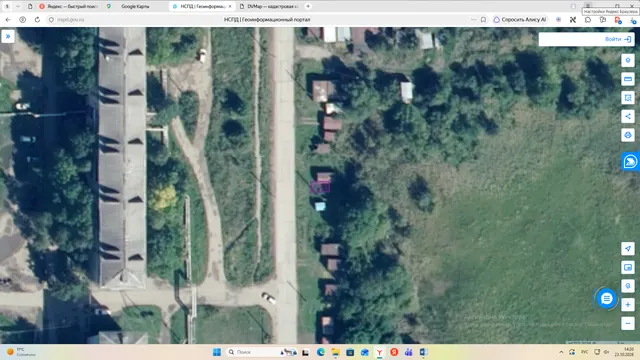The width and height of the screenshot is (640, 360).
Task: Close the НСПД Геоинформационный tab
Action: (230, 6)
